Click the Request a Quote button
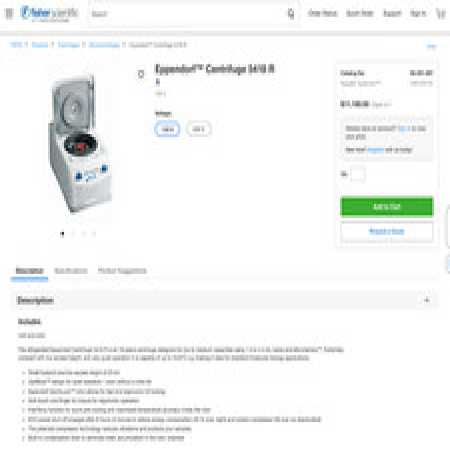 pyautogui.click(x=387, y=231)
